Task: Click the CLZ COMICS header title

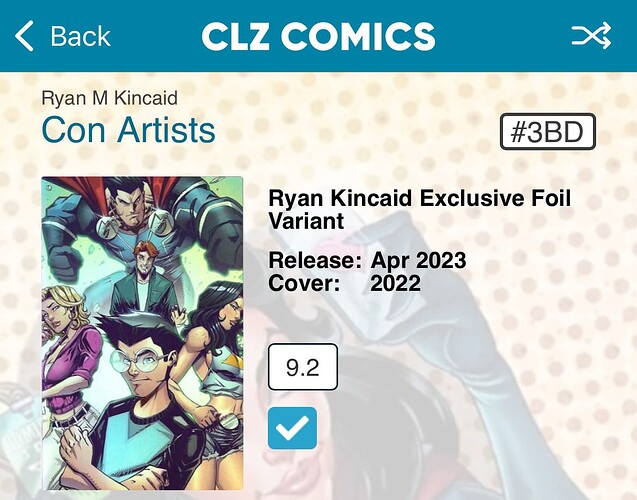Action: (x=318, y=36)
